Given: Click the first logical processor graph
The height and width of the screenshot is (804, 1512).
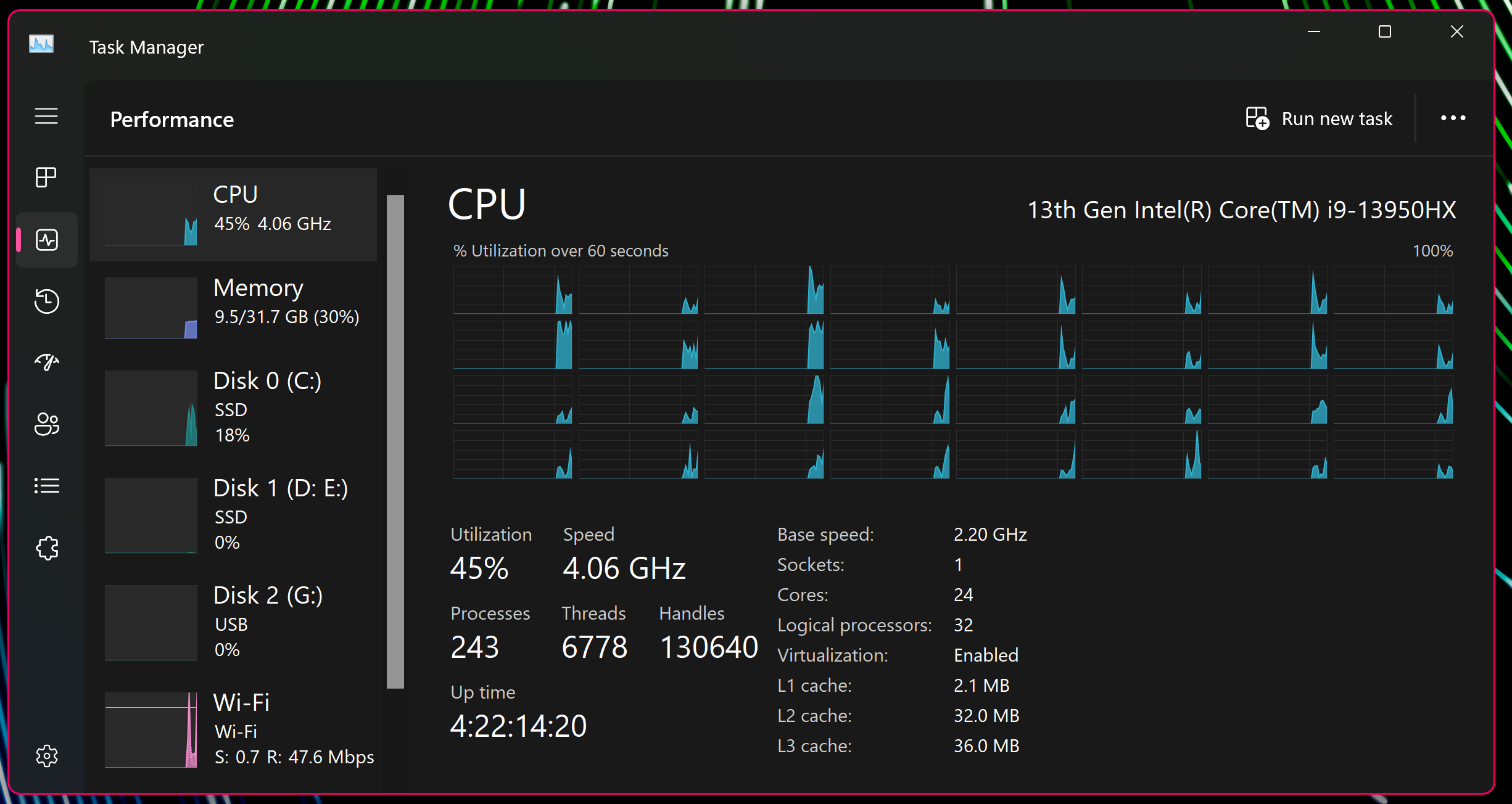Looking at the screenshot, I should click(x=512, y=290).
